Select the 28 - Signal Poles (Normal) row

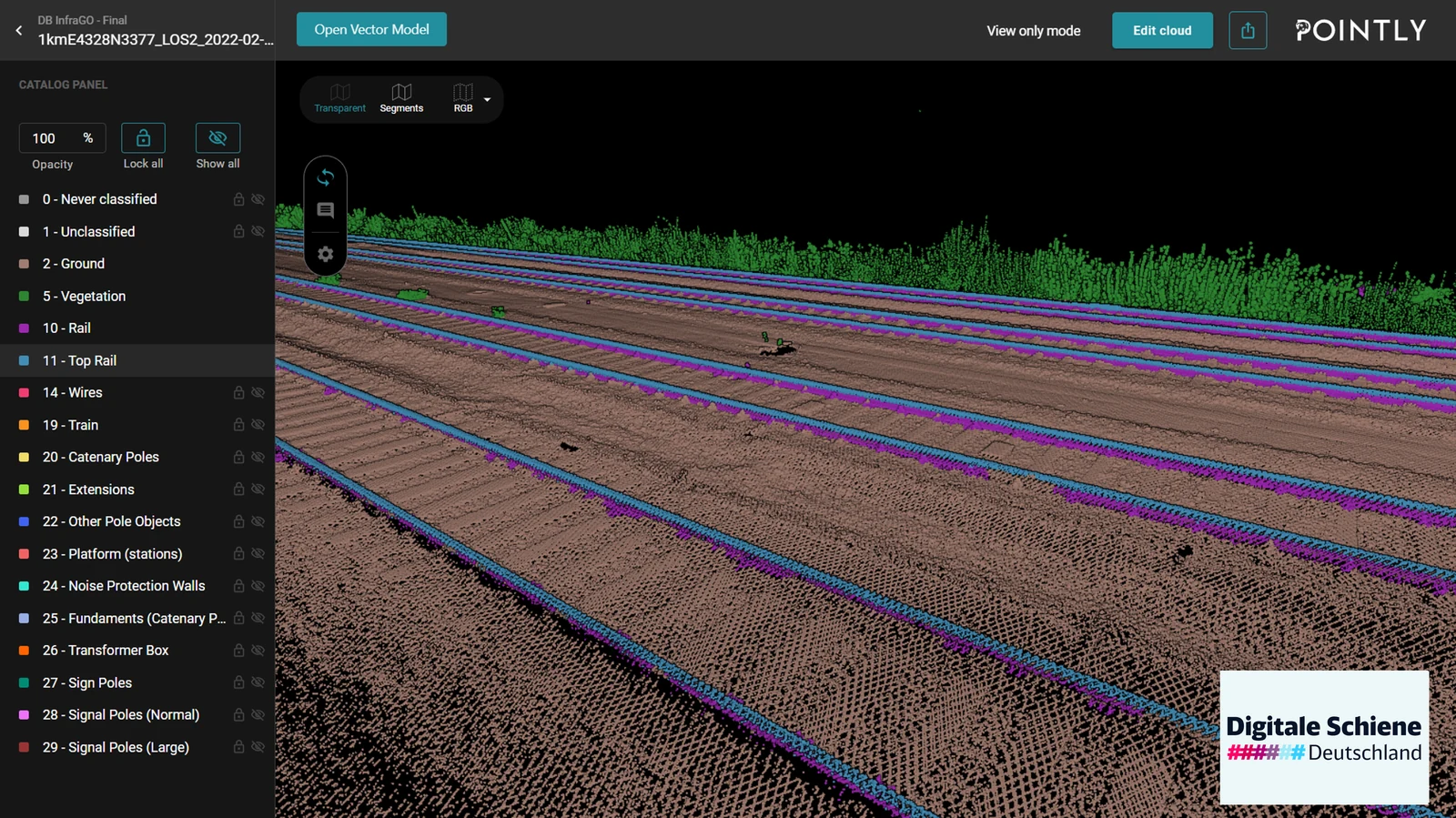tap(137, 715)
